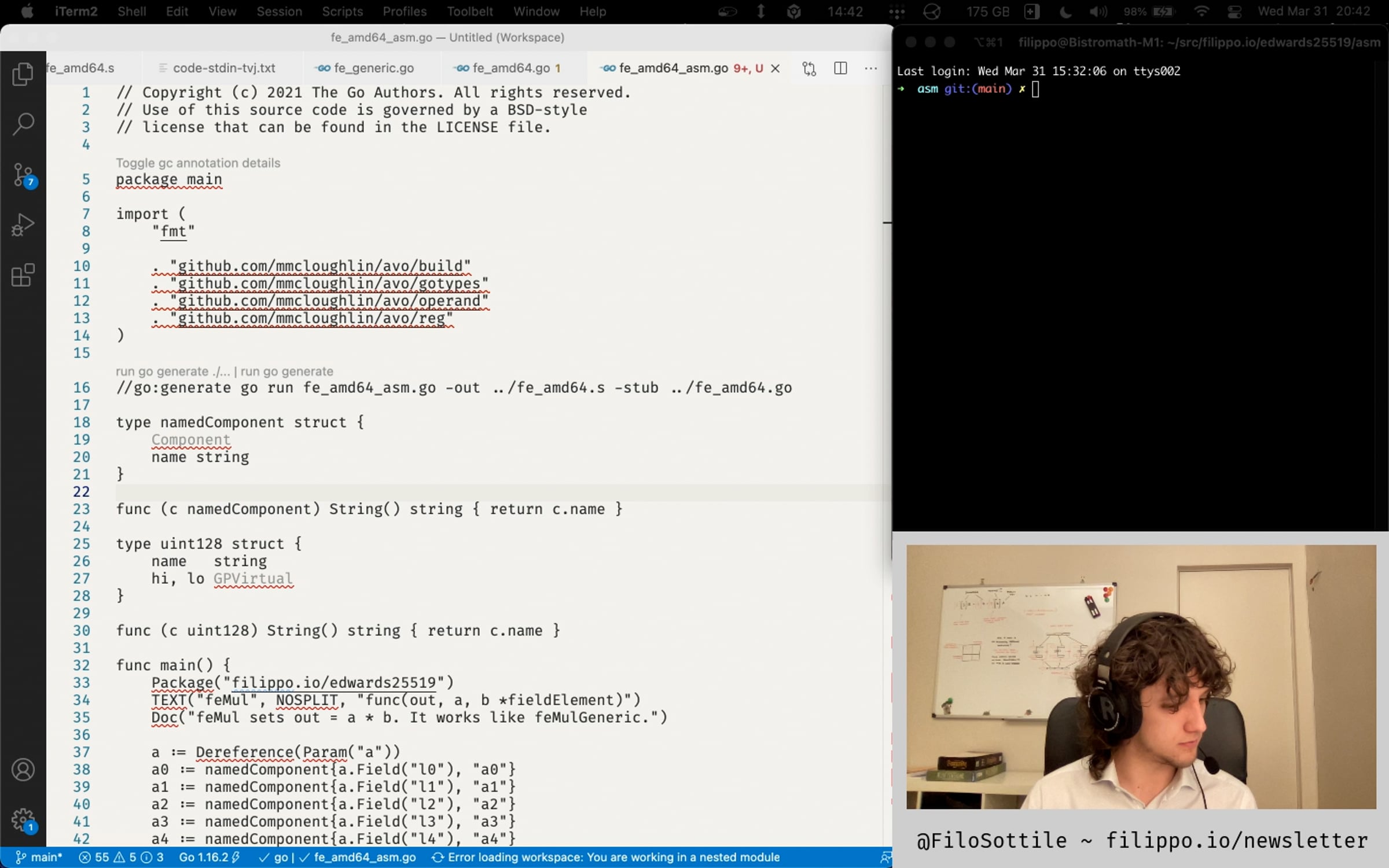Image resolution: width=1389 pixels, height=868 pixels.
Task: Click the underlined 'Component' field on line 19
Action: pos(191,440)
